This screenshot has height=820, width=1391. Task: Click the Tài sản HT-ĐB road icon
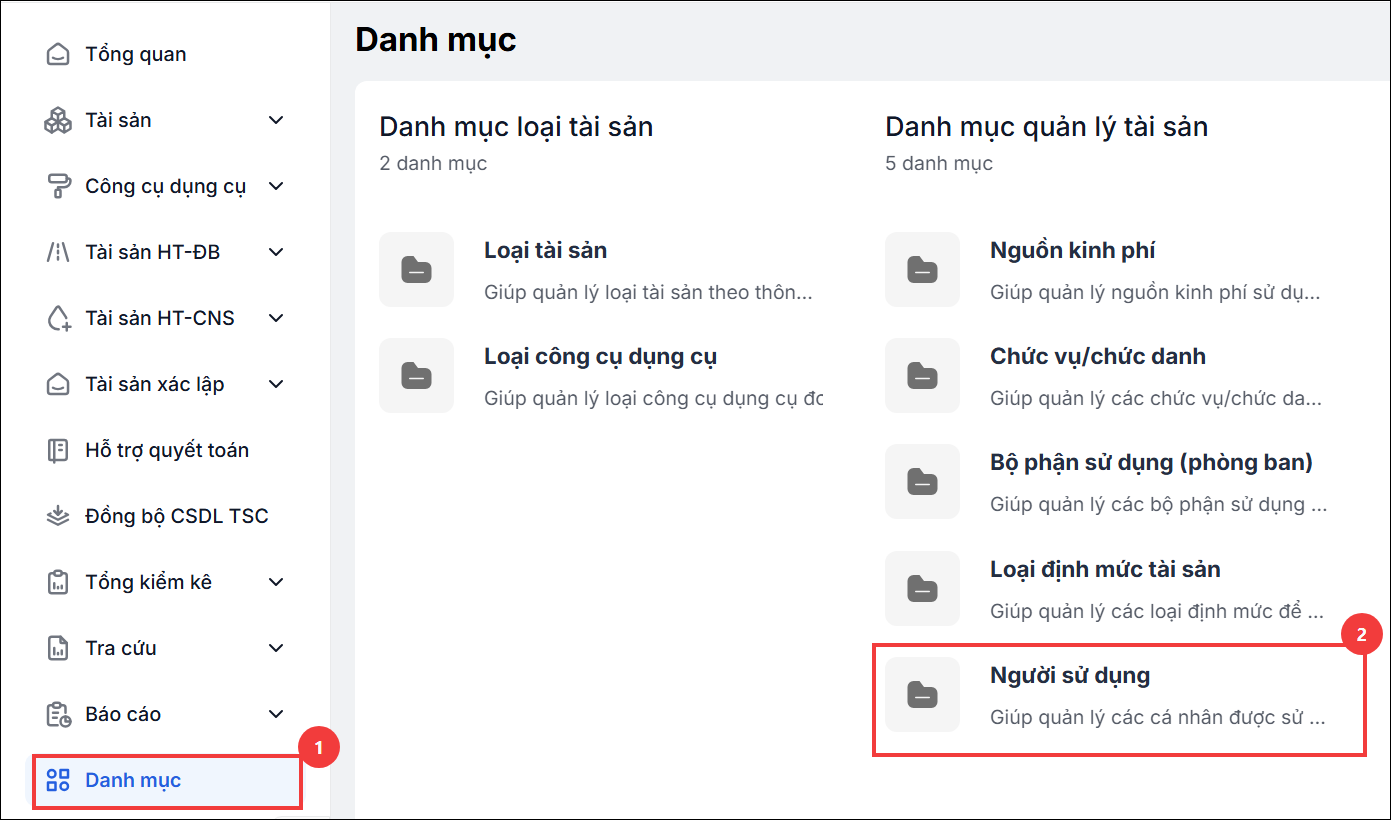tap(58, 252)
